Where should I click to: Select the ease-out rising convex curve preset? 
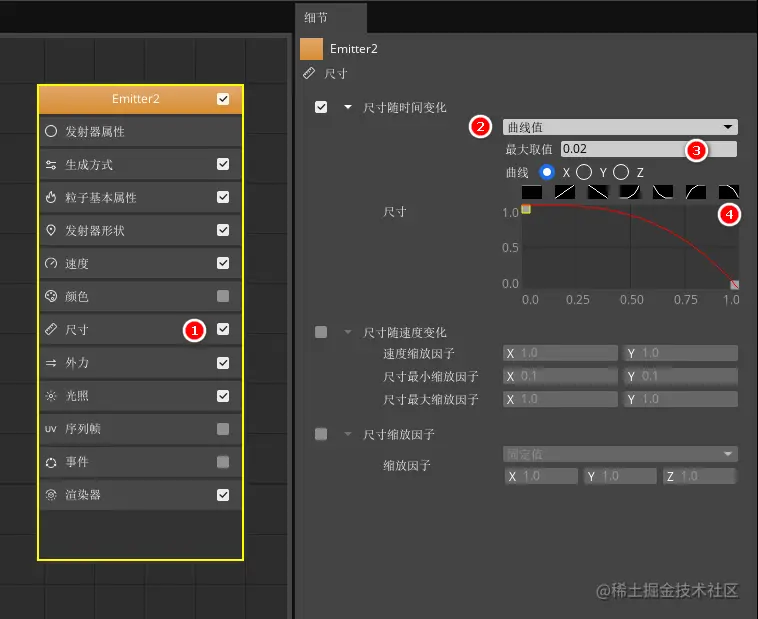click(x=696, y=192)
